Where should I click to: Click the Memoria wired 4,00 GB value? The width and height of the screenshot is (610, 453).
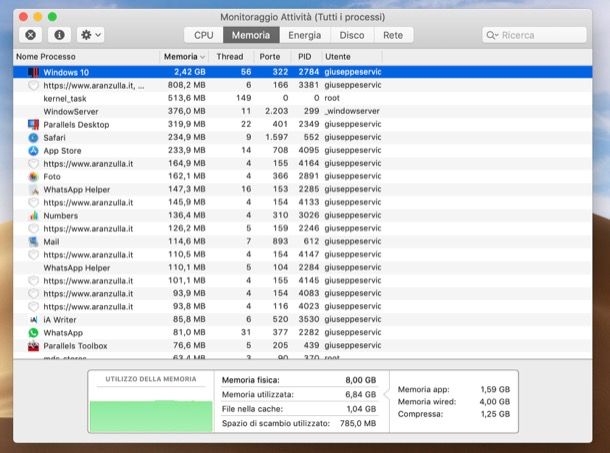[494, 402]
